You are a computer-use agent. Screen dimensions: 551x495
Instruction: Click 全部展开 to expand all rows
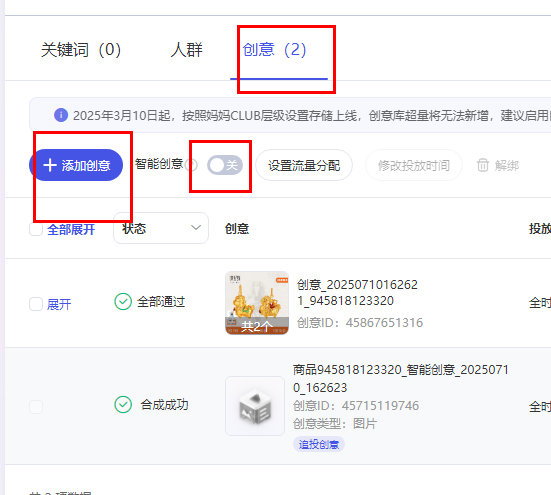71,230
